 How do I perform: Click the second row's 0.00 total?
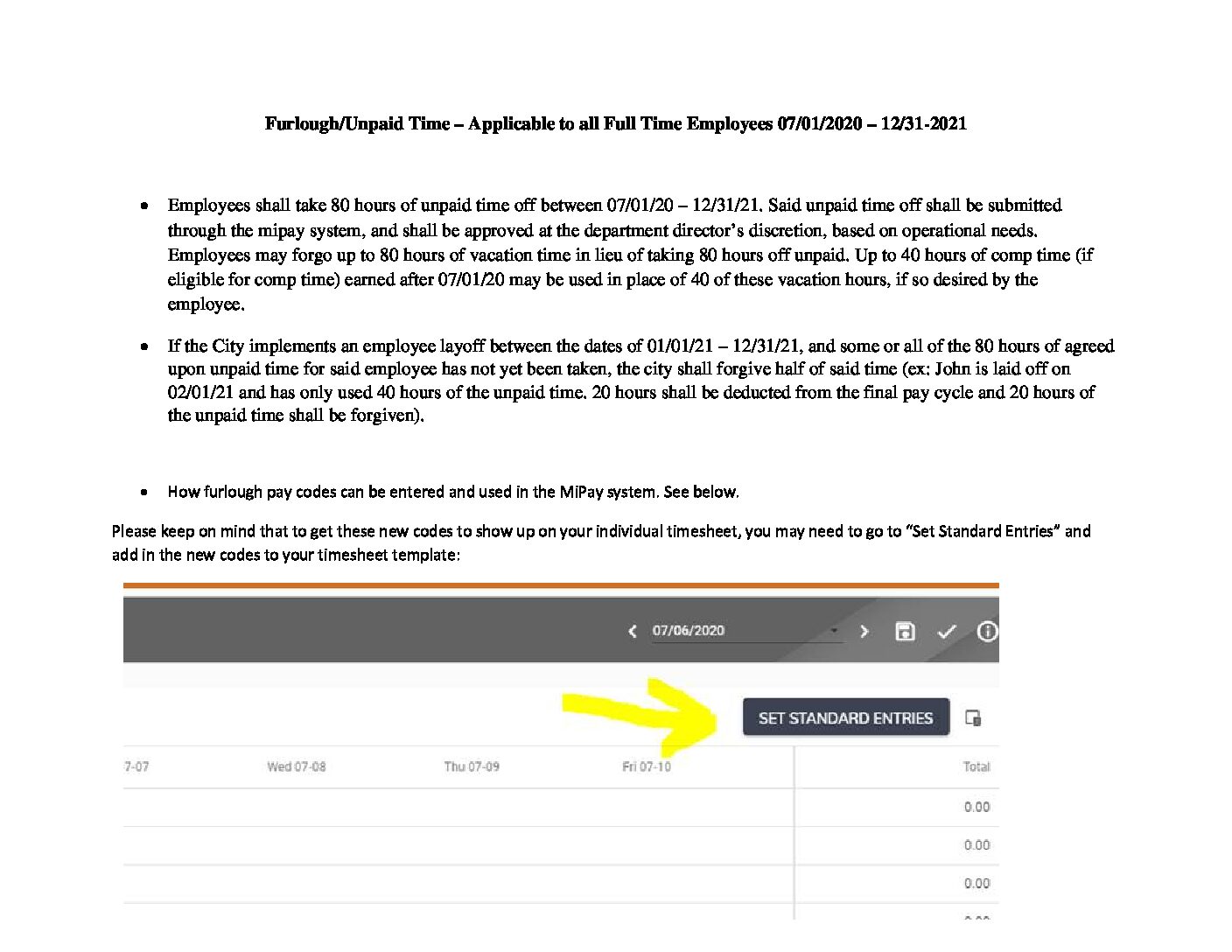[x=976, y=845]
